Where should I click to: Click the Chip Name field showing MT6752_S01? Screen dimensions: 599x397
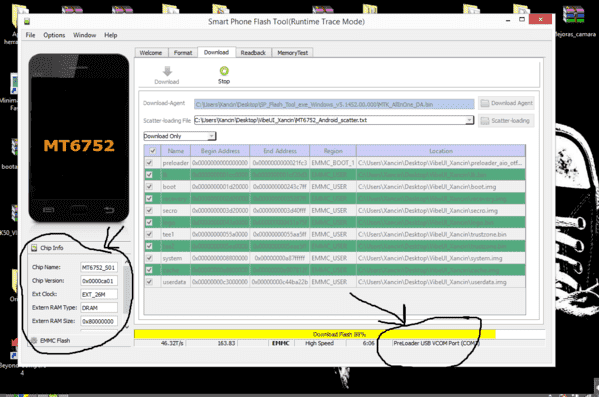tap(99, 267)
